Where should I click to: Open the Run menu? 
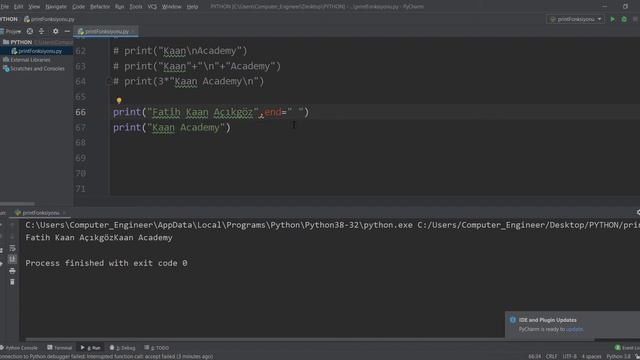click(x=119, y=7)
